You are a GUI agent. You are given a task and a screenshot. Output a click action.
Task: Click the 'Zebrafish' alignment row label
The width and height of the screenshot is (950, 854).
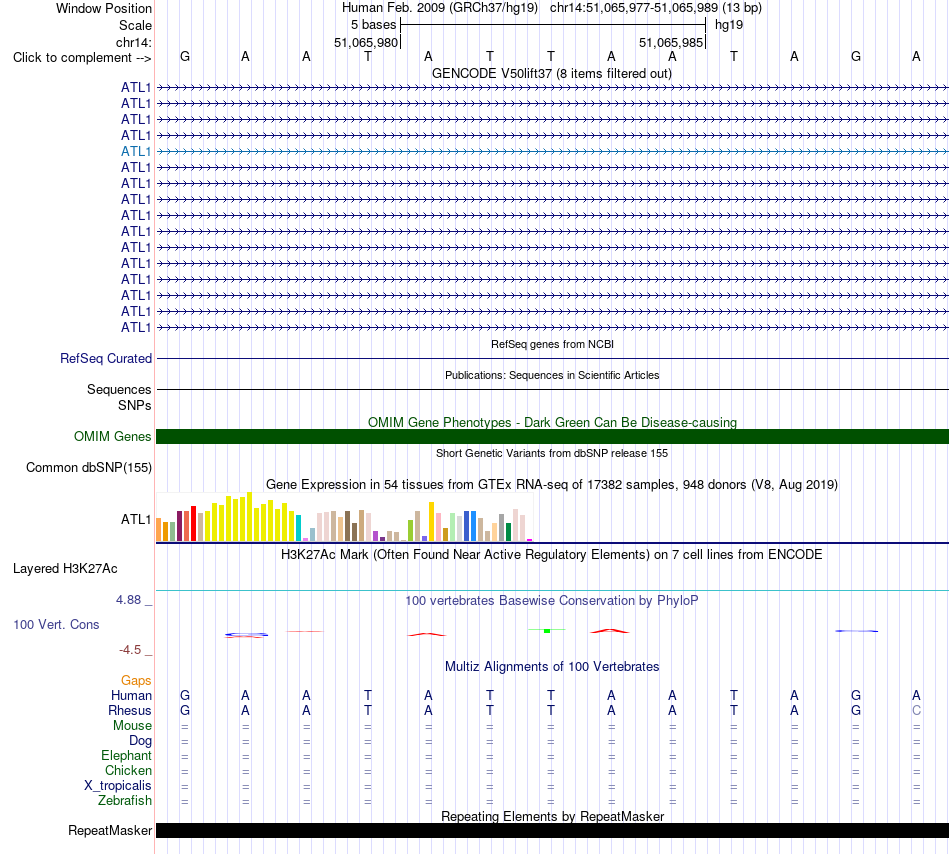[x=125, y=801]
